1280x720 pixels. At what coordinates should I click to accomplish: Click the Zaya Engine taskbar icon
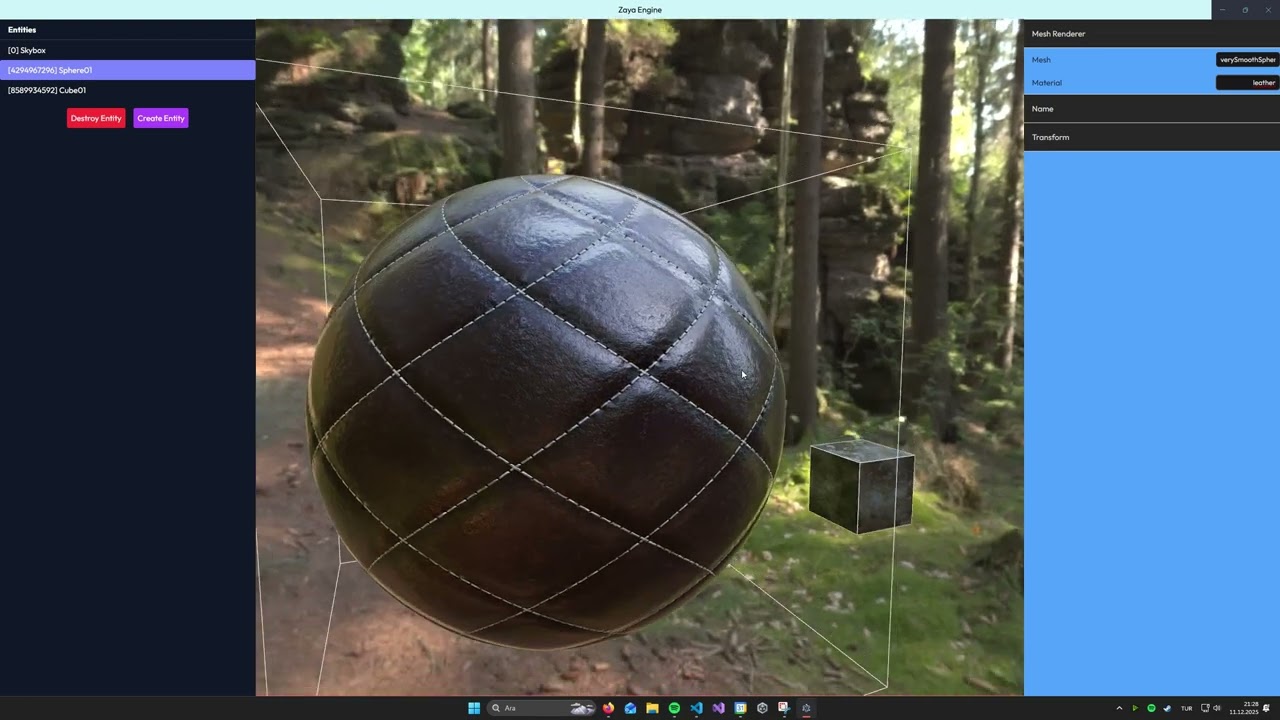coord(806,708)
